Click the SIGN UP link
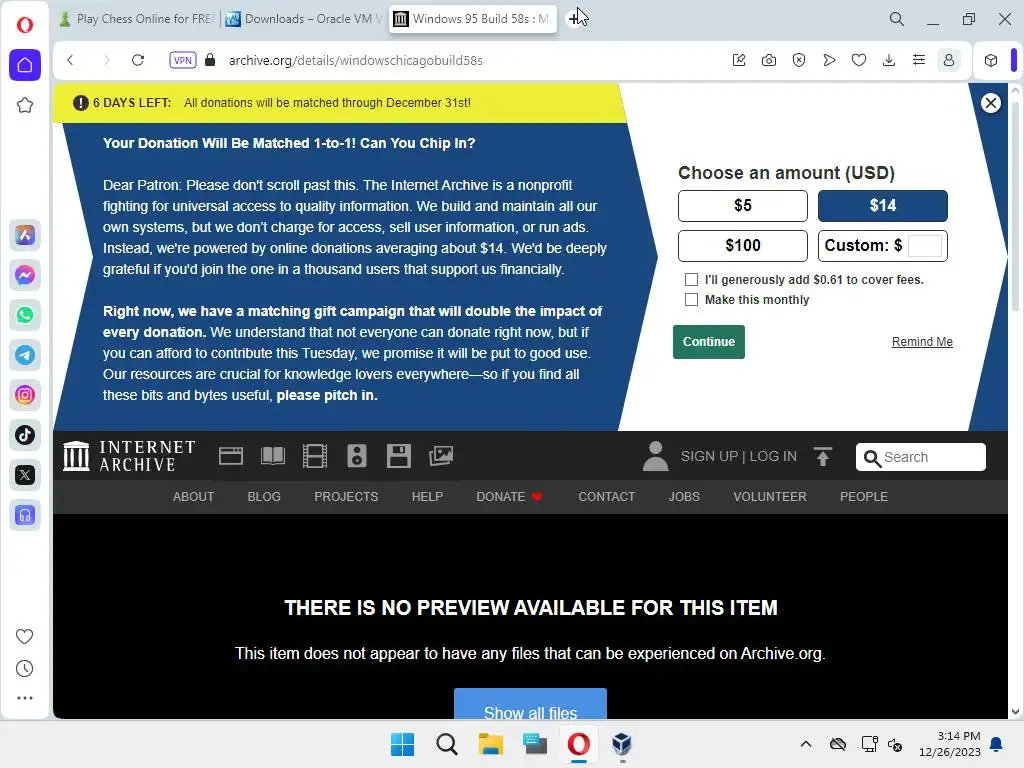Screen dimensions: 1024x768 [x=709, y=456]
